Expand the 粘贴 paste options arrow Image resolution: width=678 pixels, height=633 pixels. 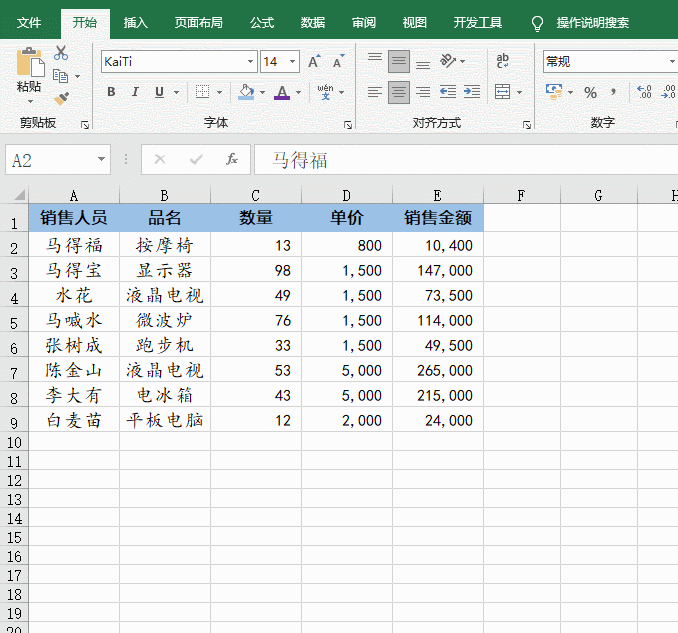30,102
